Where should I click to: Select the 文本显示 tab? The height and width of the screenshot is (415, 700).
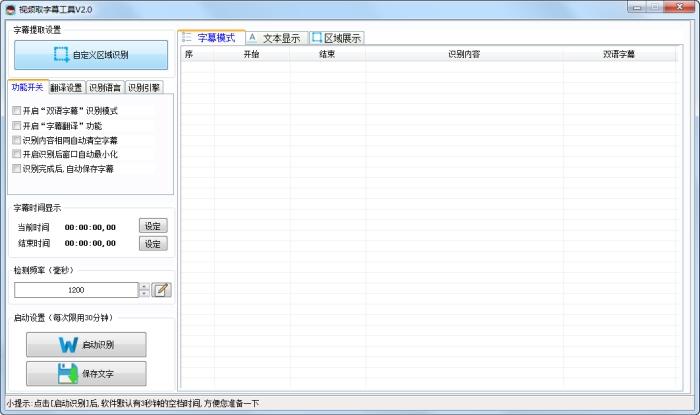coord(277,38)
